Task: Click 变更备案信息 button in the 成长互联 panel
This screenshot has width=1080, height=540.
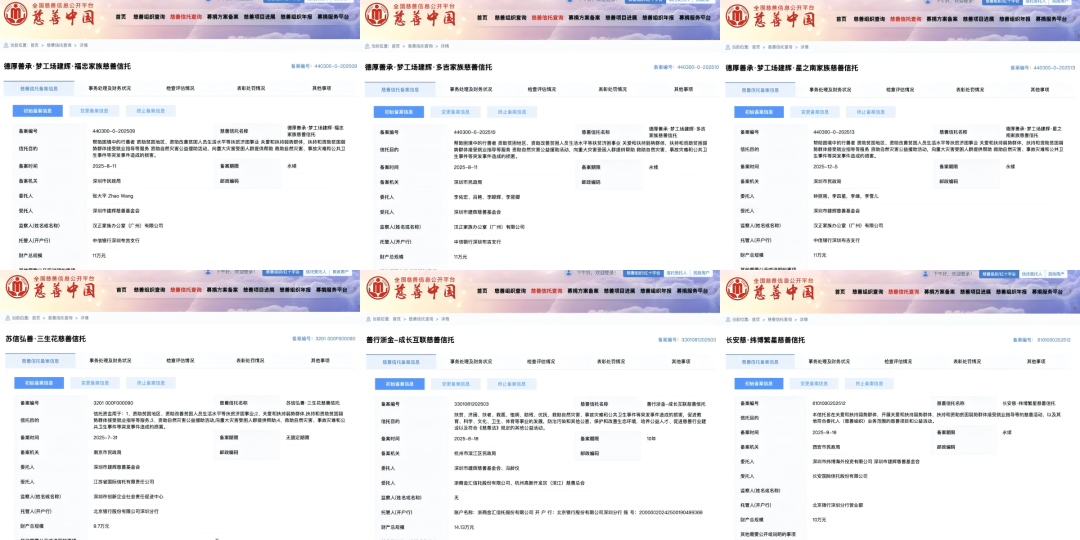Action: click(x=455, y=384)
